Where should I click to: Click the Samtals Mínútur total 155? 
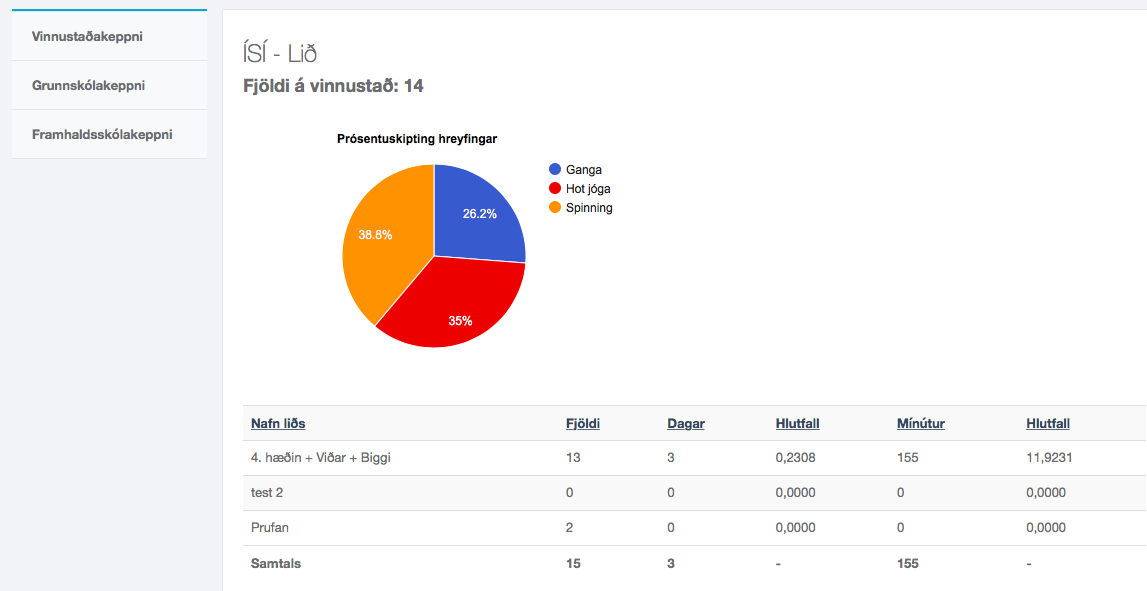pyautogui.click(x=908, y=564)
